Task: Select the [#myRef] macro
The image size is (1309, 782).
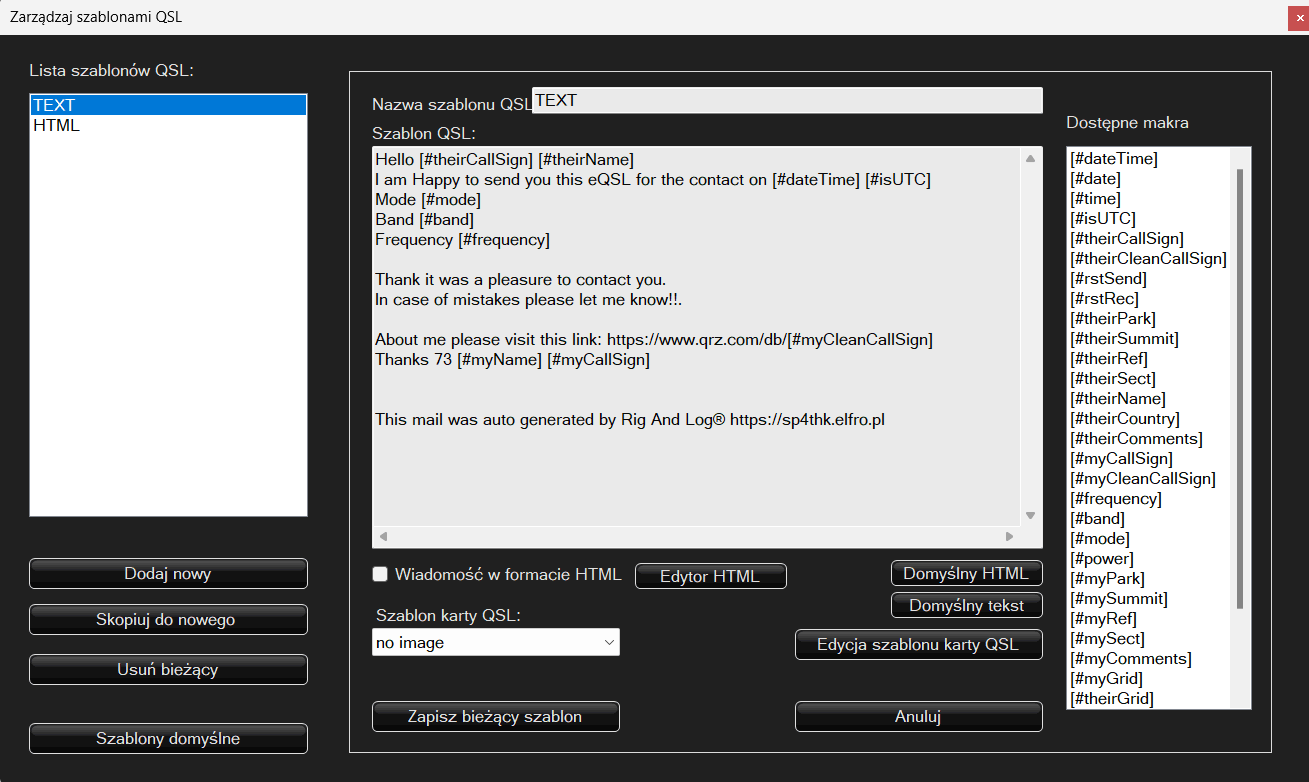Action: click(x=1103, y=619)
